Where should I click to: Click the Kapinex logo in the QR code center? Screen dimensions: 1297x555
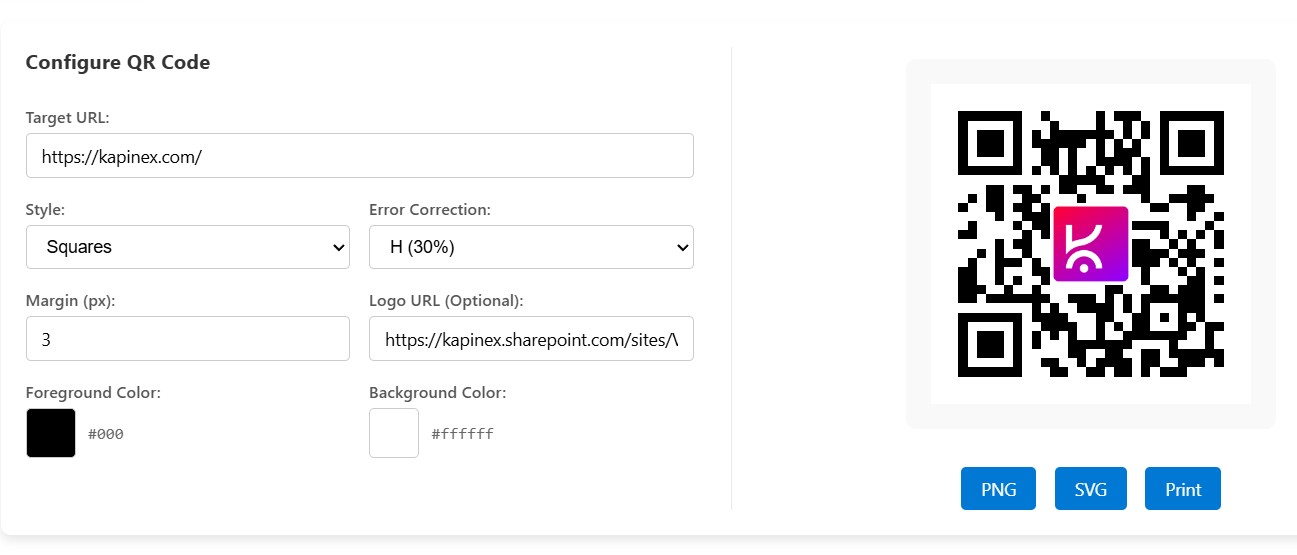coord(1090,244)
